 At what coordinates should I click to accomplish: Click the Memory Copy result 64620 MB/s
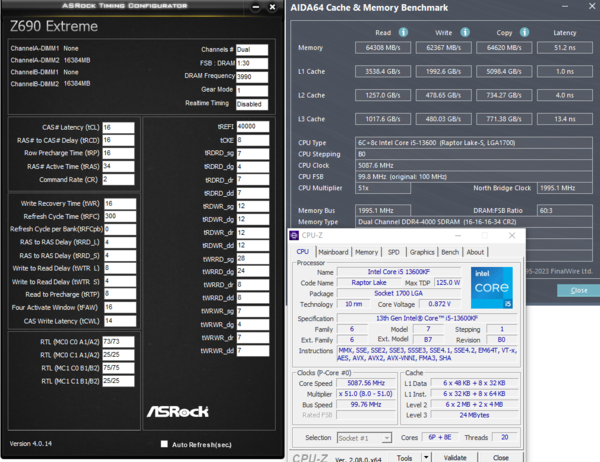tap(504, 48)
